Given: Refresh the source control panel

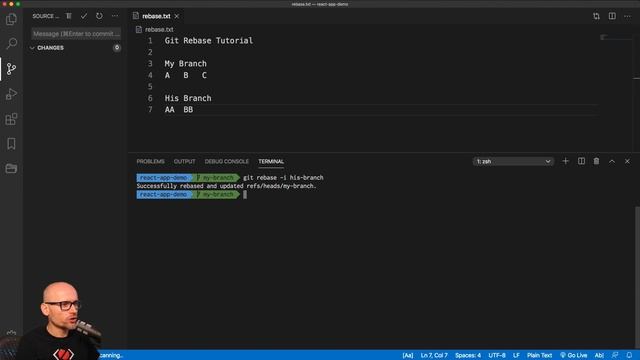Looking at the screenshot, I should pyautogui.click(x=99, y=16).
